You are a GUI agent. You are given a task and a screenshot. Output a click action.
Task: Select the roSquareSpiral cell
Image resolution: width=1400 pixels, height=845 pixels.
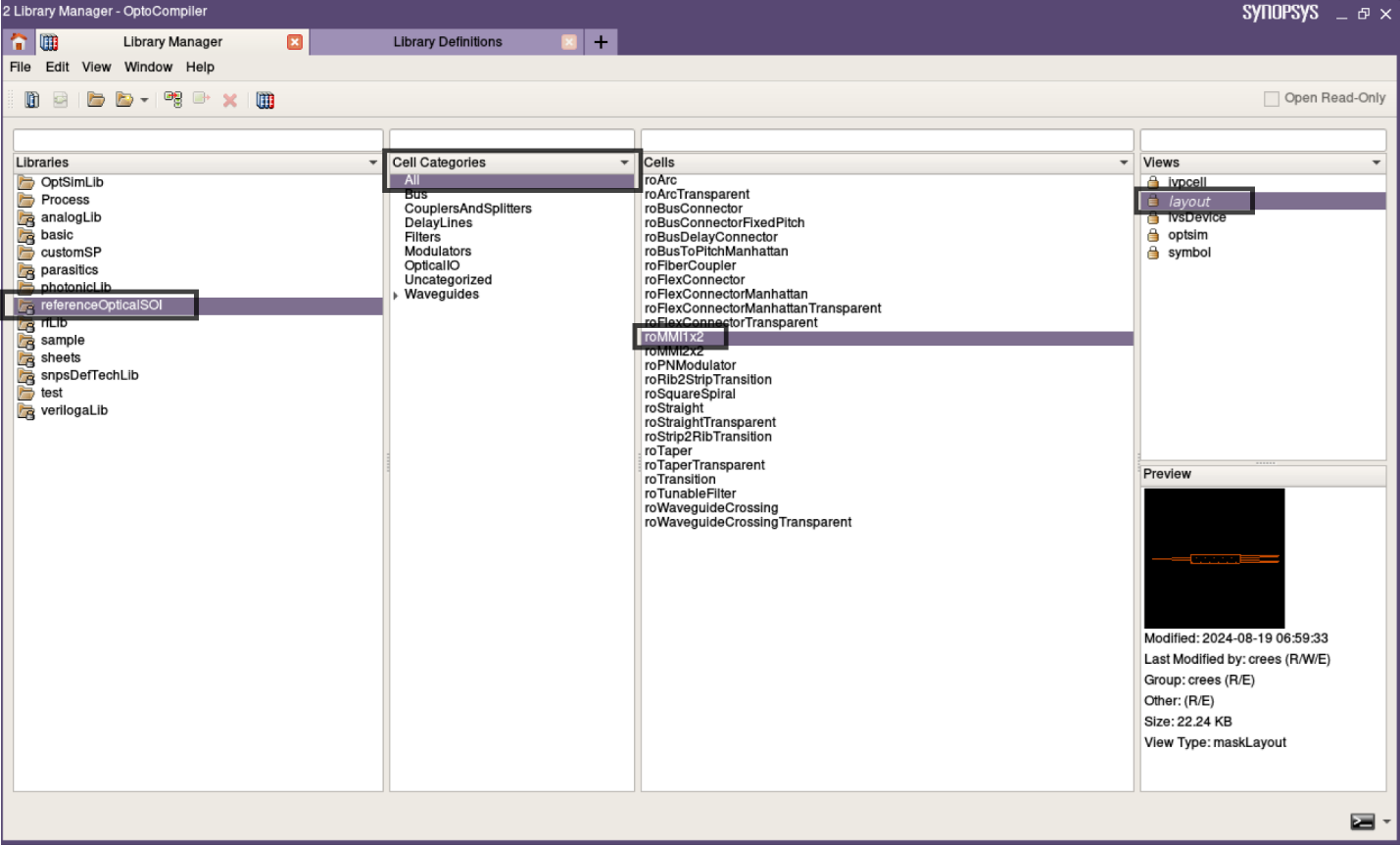click(690, 394)
